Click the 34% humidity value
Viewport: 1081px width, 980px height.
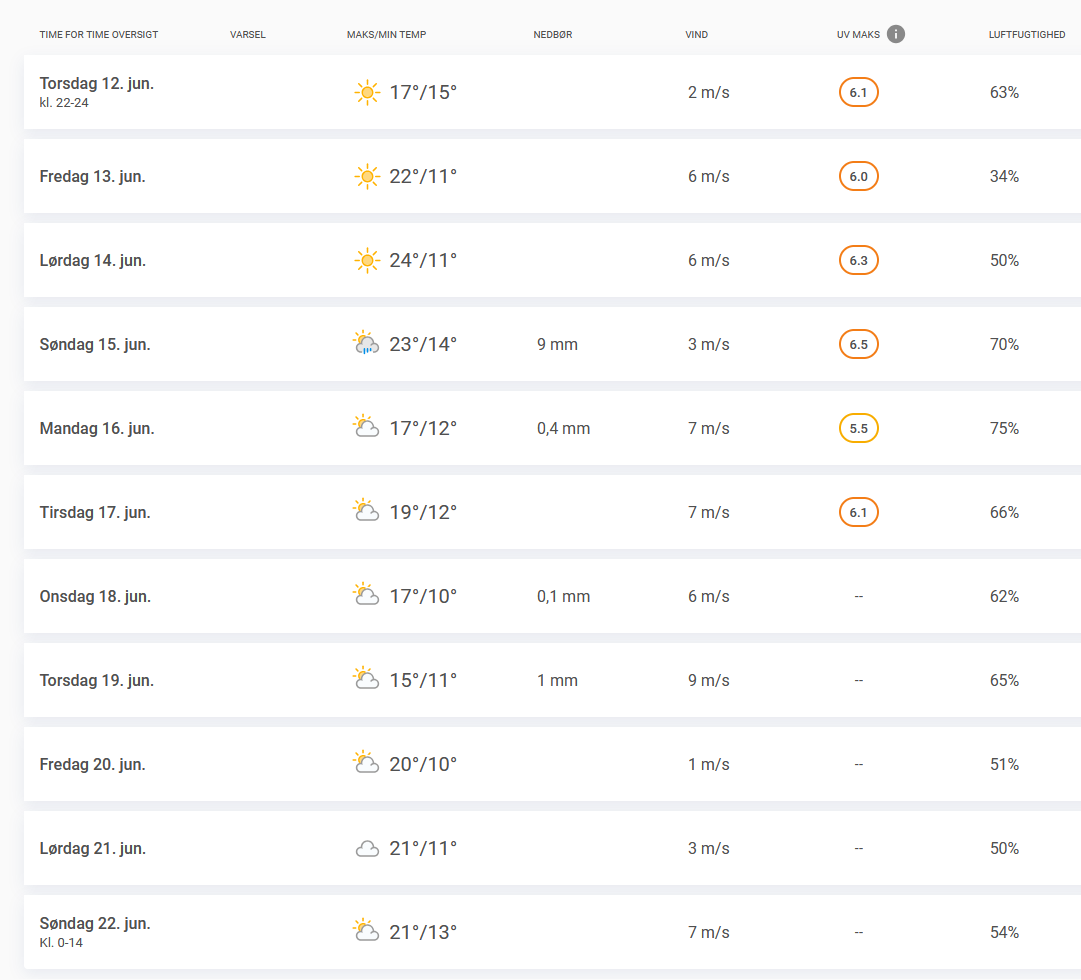[x=1004, y=177]
